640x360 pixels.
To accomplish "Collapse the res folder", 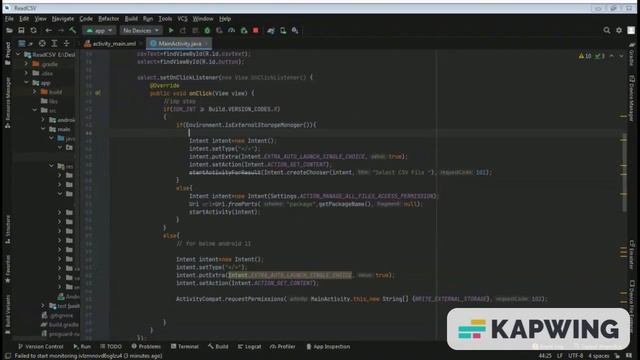I will (x=51, y=166).
